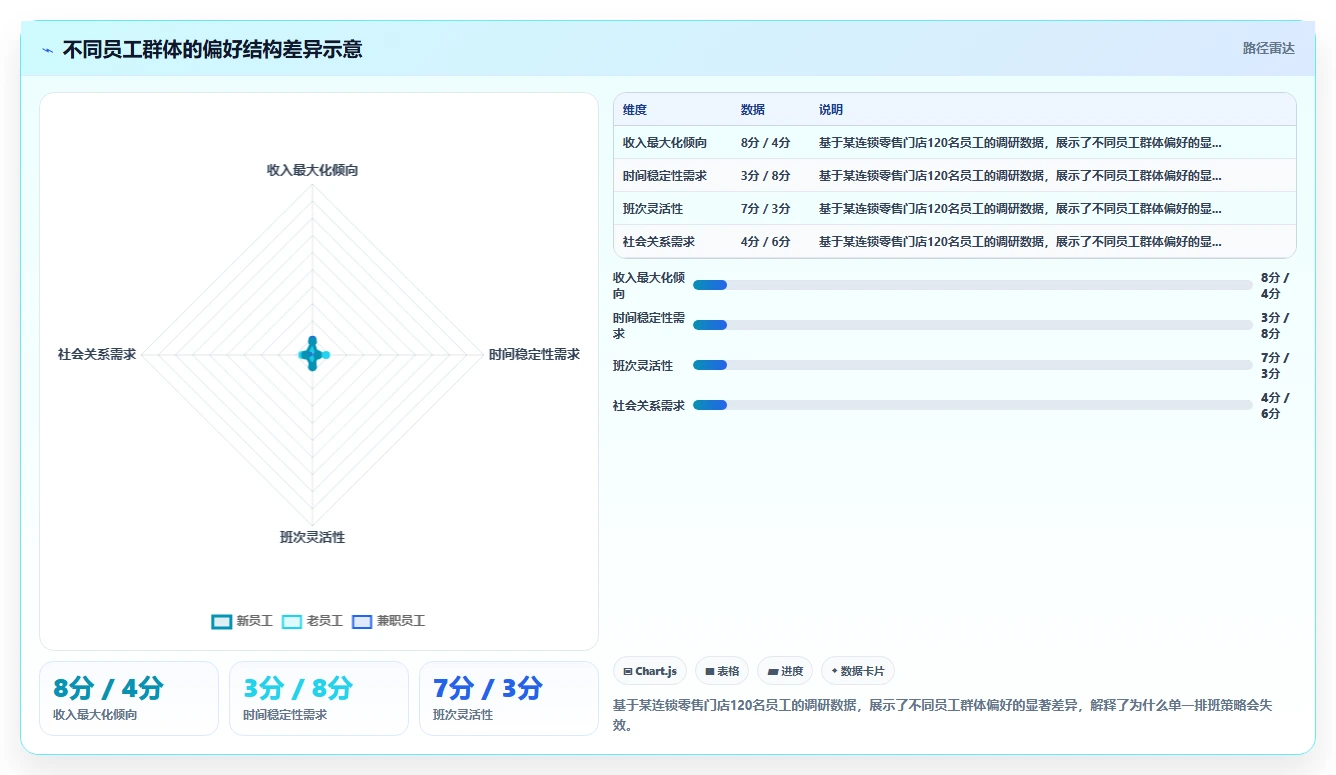Click the radar data cluster at chart center
The width and height of the screenshot is (1336, 775).
click(x=313, y=354)
